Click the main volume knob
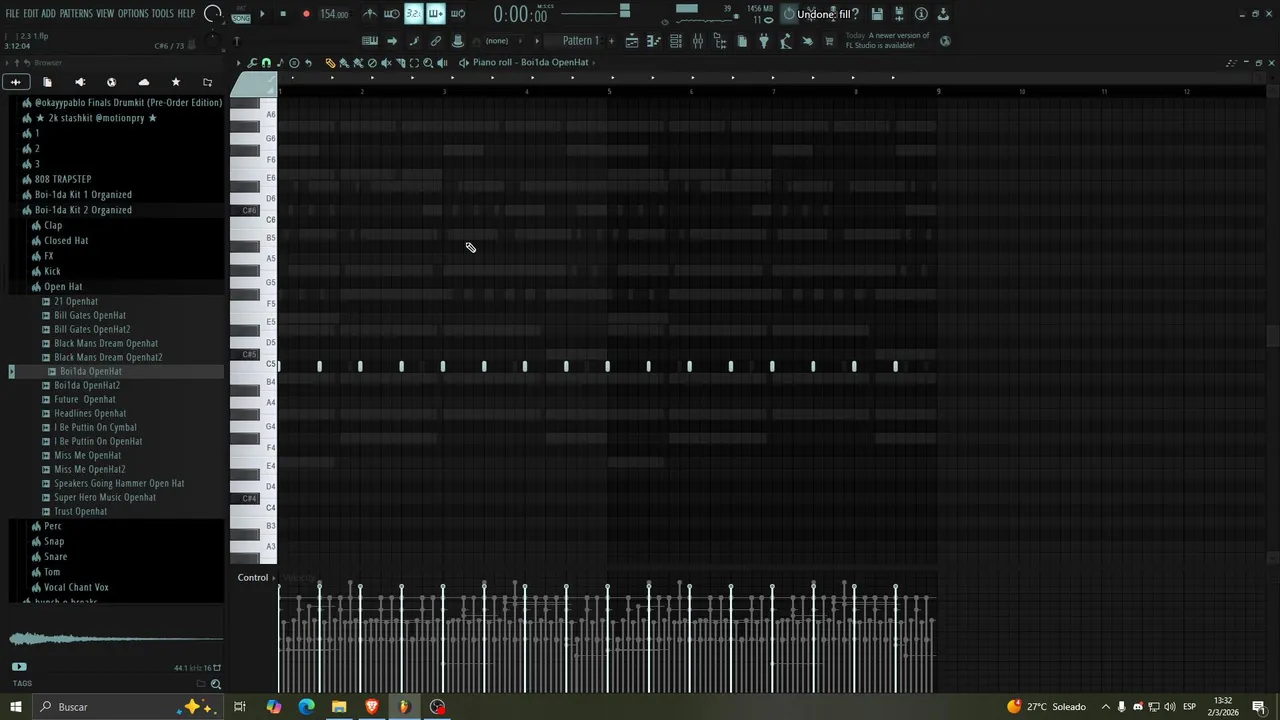 213,14
